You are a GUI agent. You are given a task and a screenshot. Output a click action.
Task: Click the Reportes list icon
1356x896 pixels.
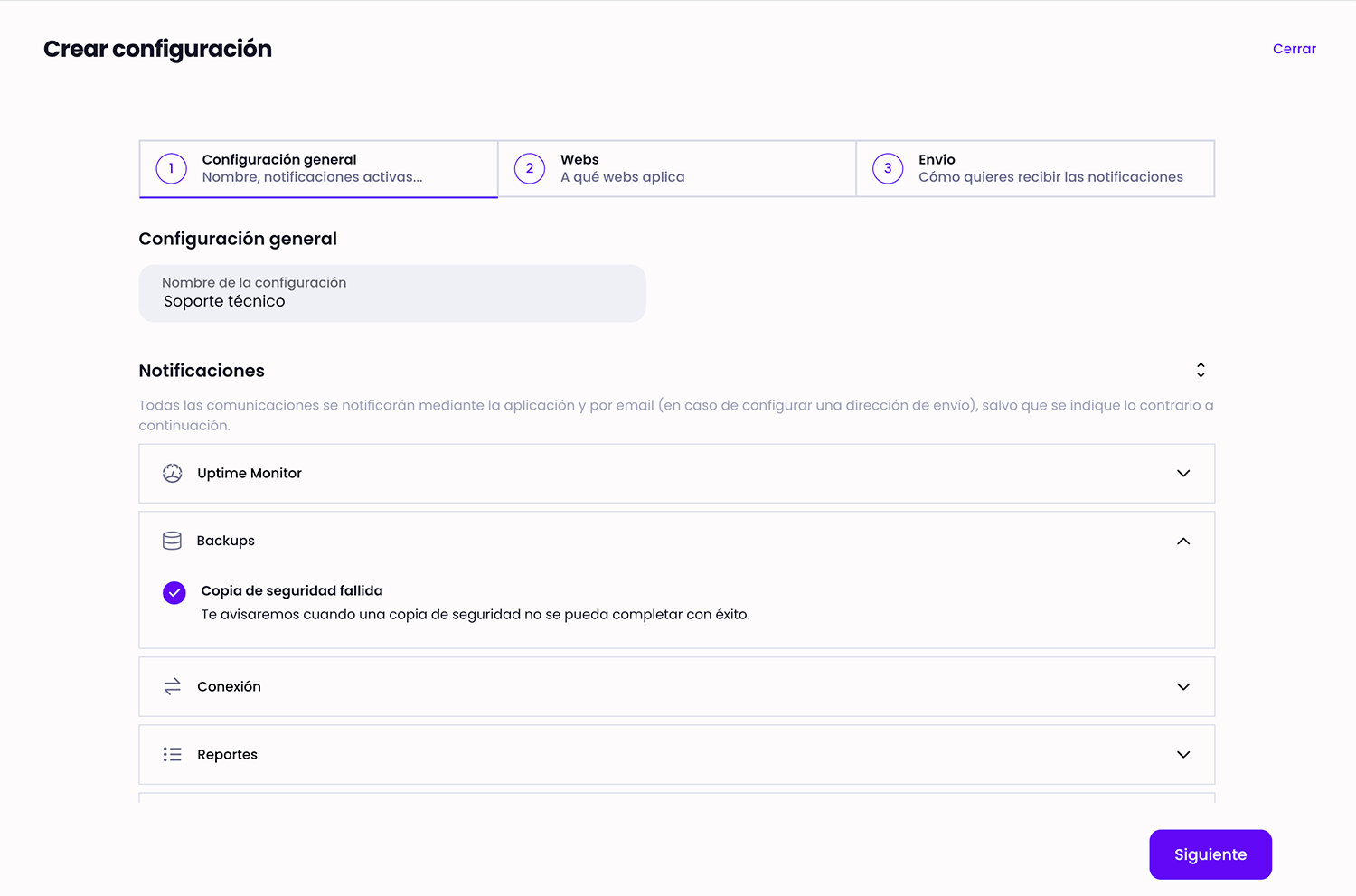tap(172, 754)
